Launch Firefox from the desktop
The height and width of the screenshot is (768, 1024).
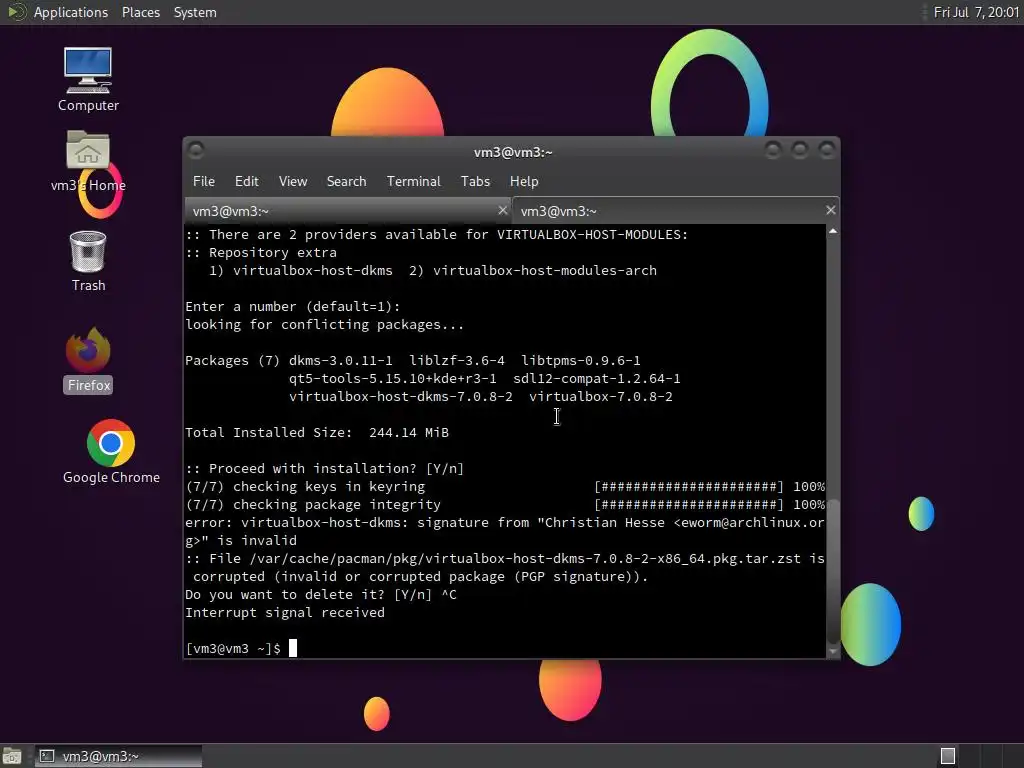88,360
